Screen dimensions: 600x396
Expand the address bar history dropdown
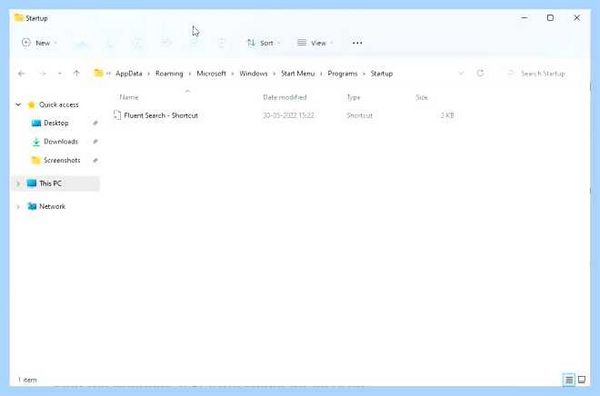(461, 73)
